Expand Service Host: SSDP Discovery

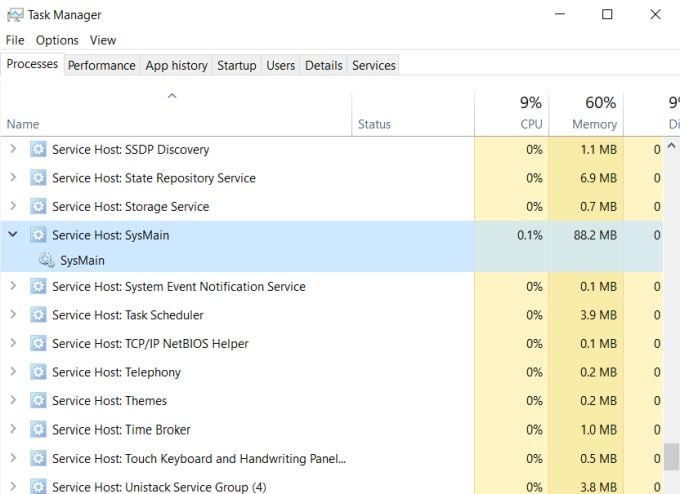click(x=13, y=150)
